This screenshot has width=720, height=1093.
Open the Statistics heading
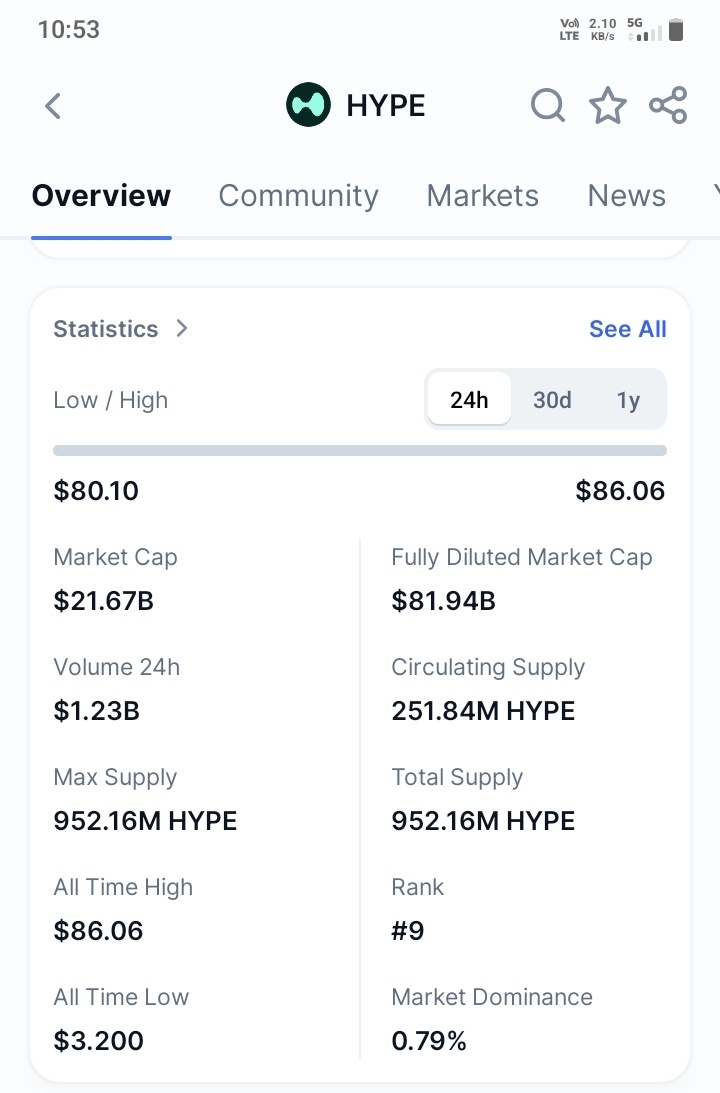tap(106, 329)
